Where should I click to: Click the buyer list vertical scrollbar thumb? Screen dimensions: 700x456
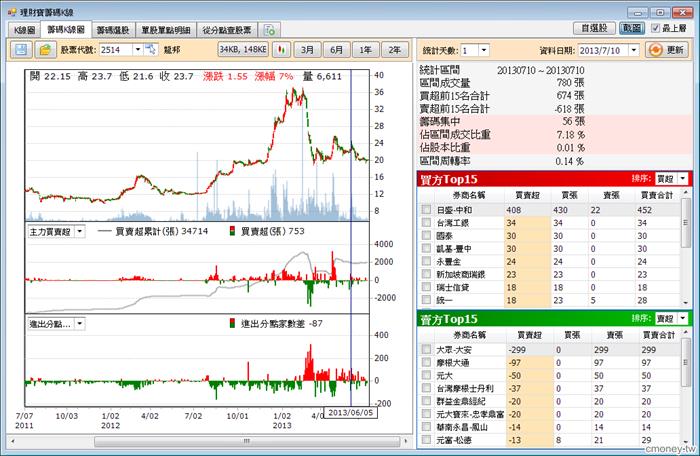[x=686, y=222]
